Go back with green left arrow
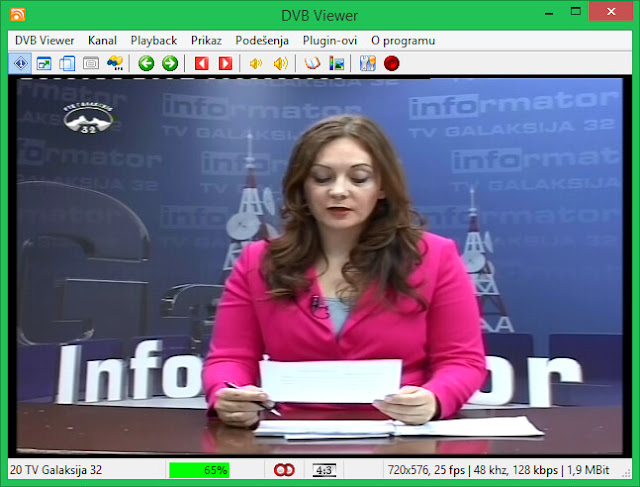The image size is (640, 487). 146,63
